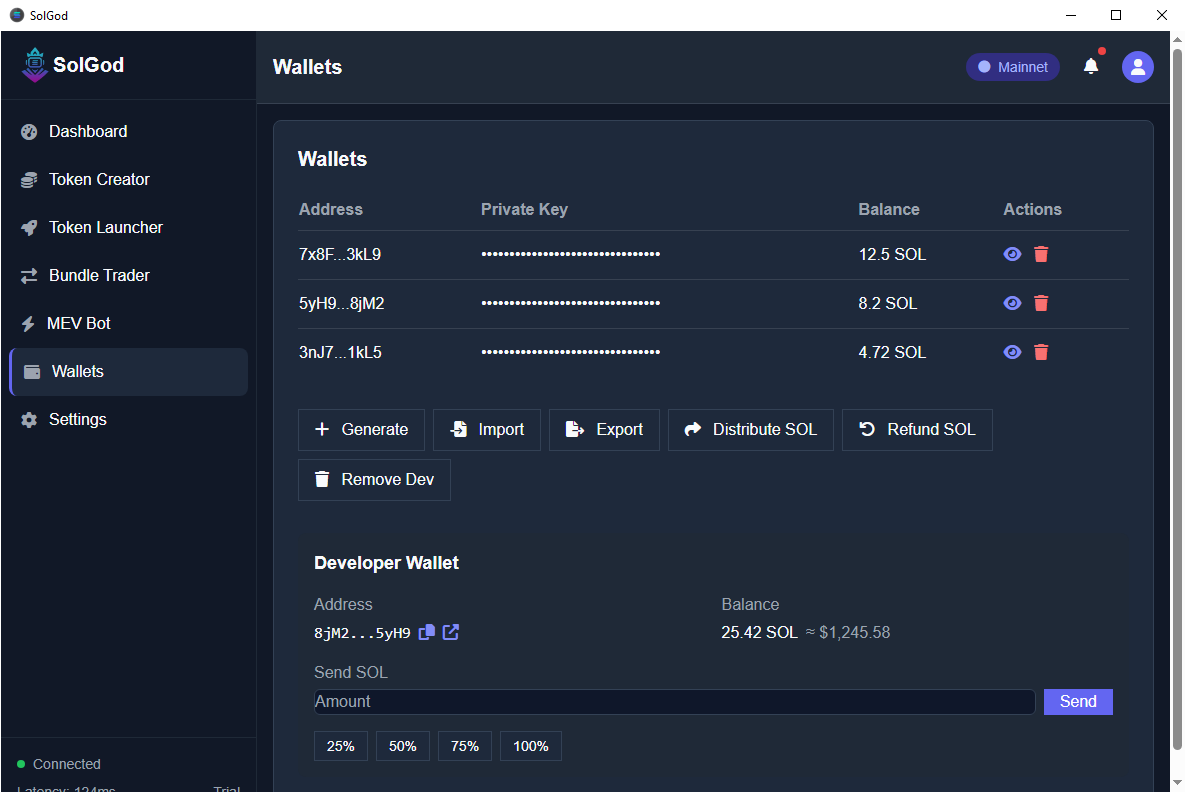Click the SolGod logo in sidebar
Viewport: 1186px width, 793px height.
35,65
